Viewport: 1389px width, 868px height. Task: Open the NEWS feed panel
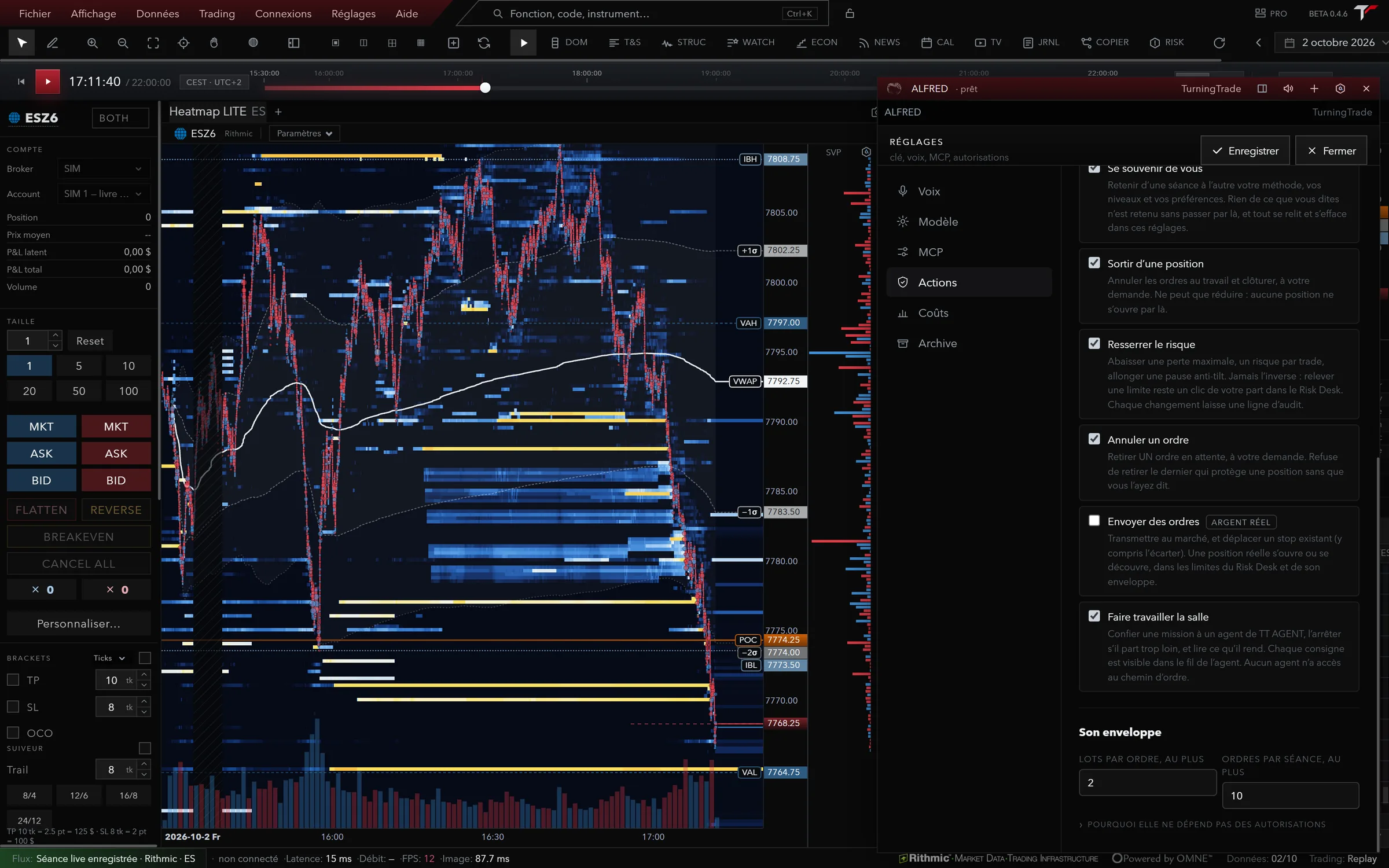879,43
